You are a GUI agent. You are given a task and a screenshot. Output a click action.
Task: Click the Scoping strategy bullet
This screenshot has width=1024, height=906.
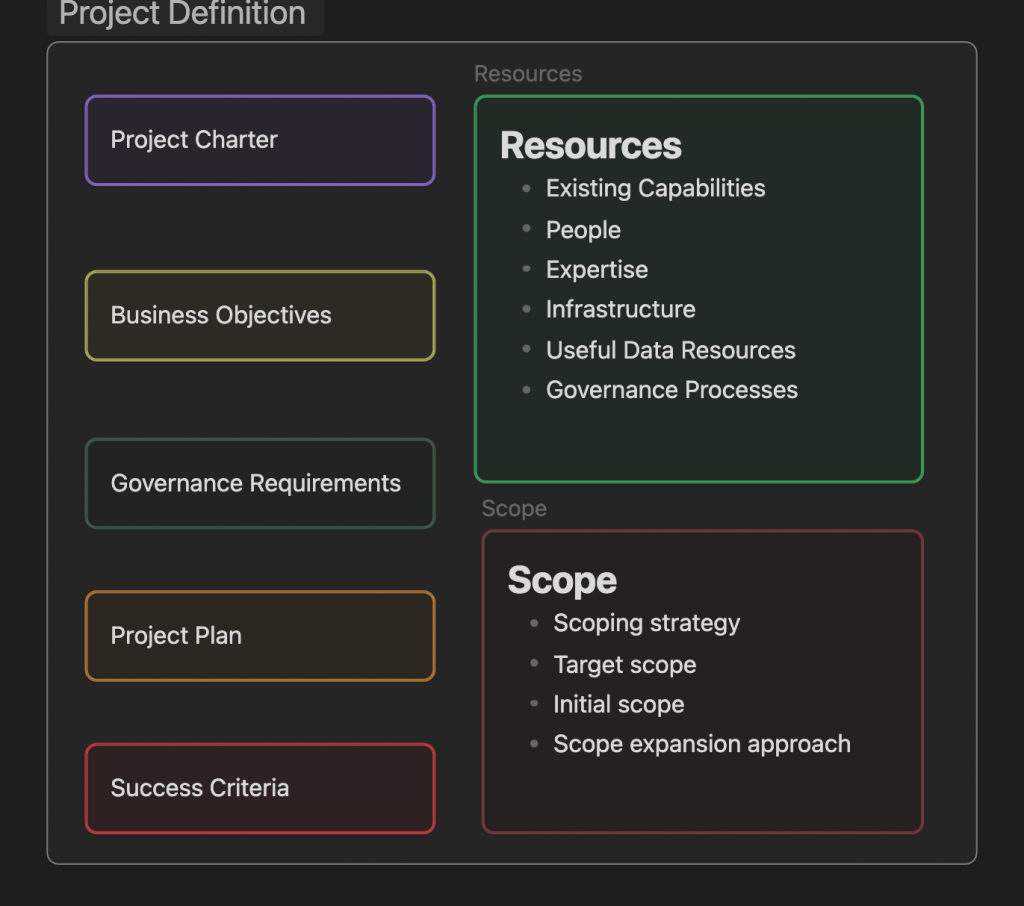pos(646,624)
